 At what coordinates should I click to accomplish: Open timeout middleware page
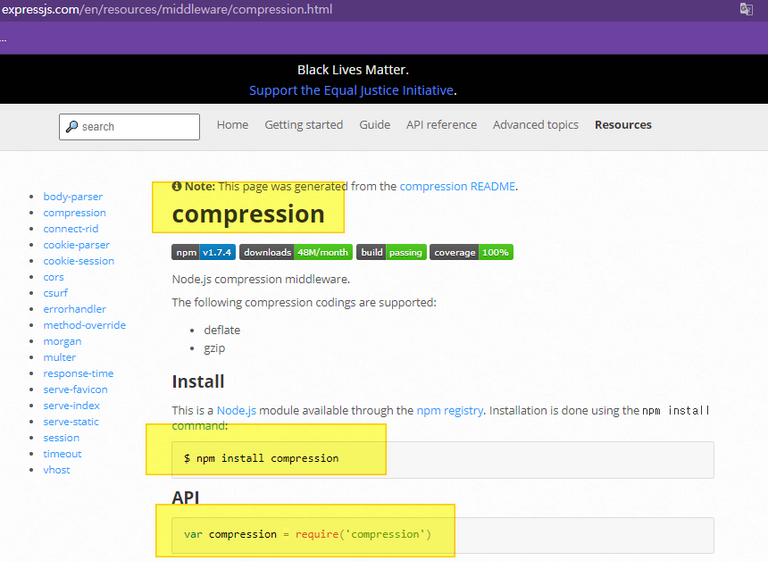62,454
